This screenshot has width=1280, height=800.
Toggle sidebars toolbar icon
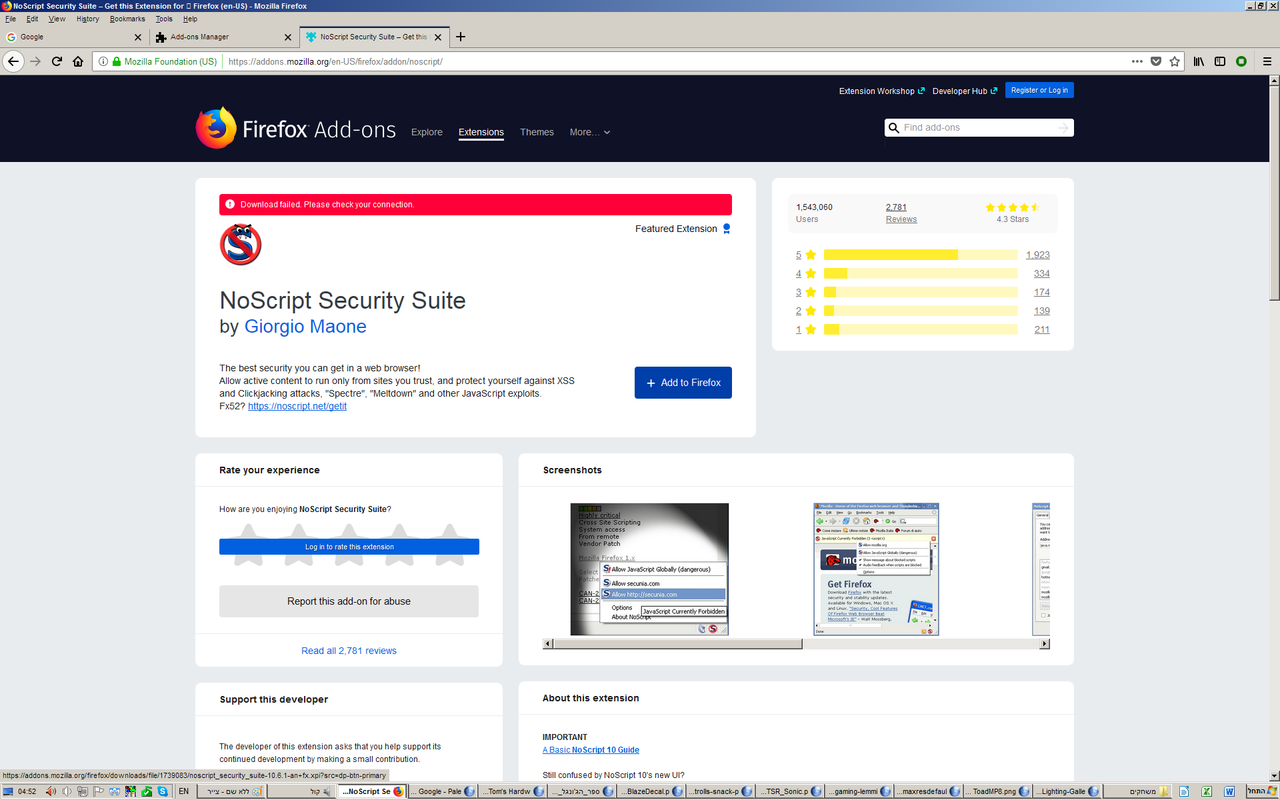click(x=1220, y=61)
